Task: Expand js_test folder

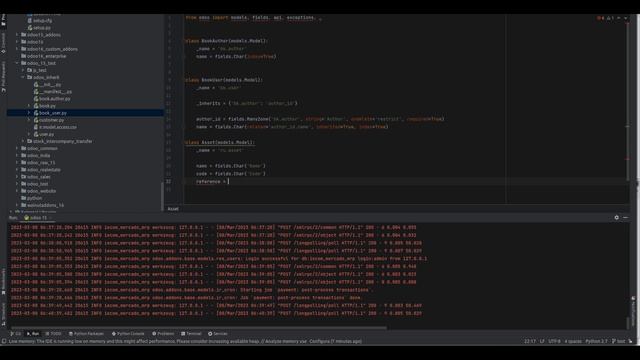Action: [23, 70]
